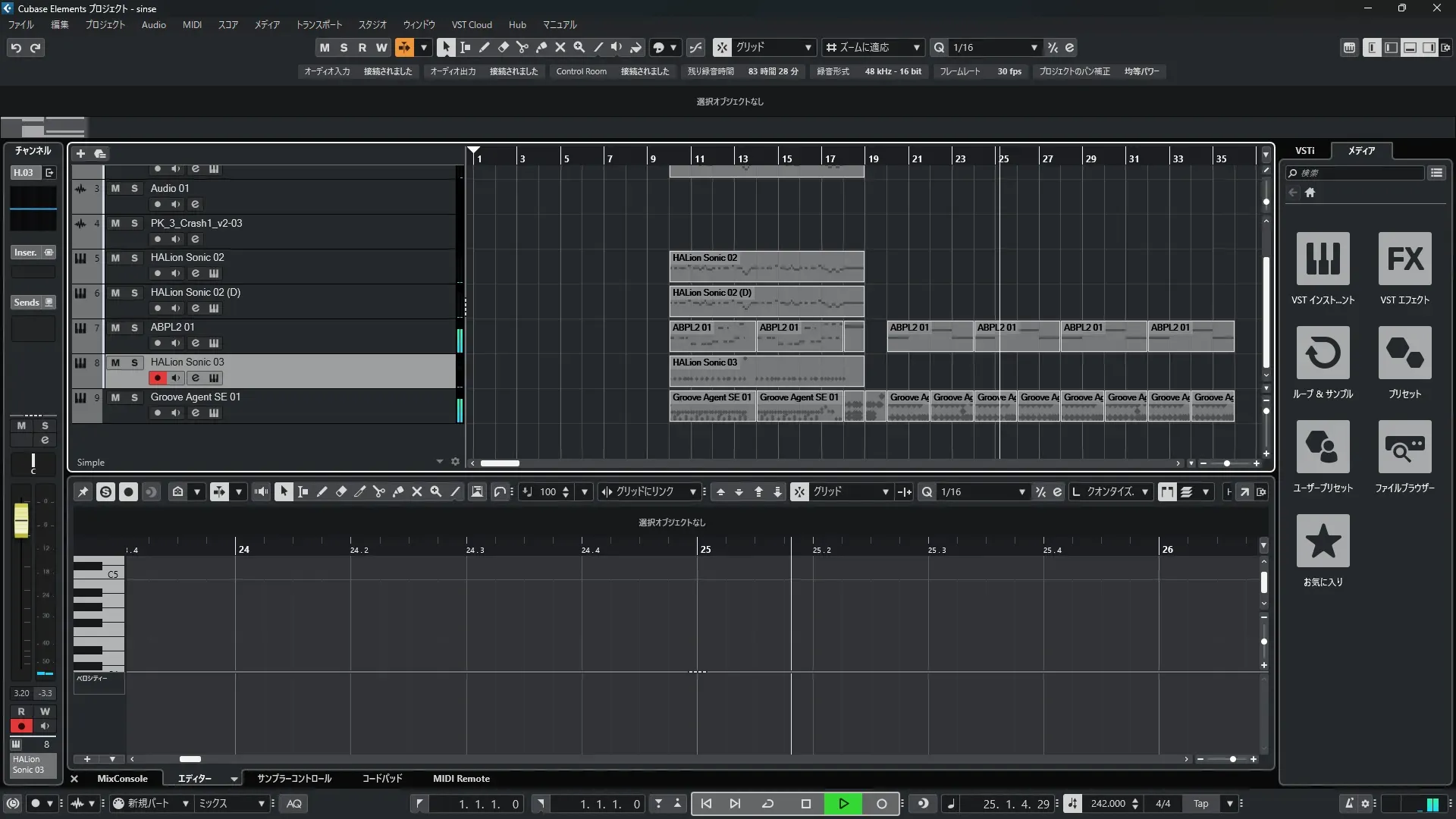Click the Add Track plus icon
The height and width of the screenshot is (819, 1456).
(80, 154)
